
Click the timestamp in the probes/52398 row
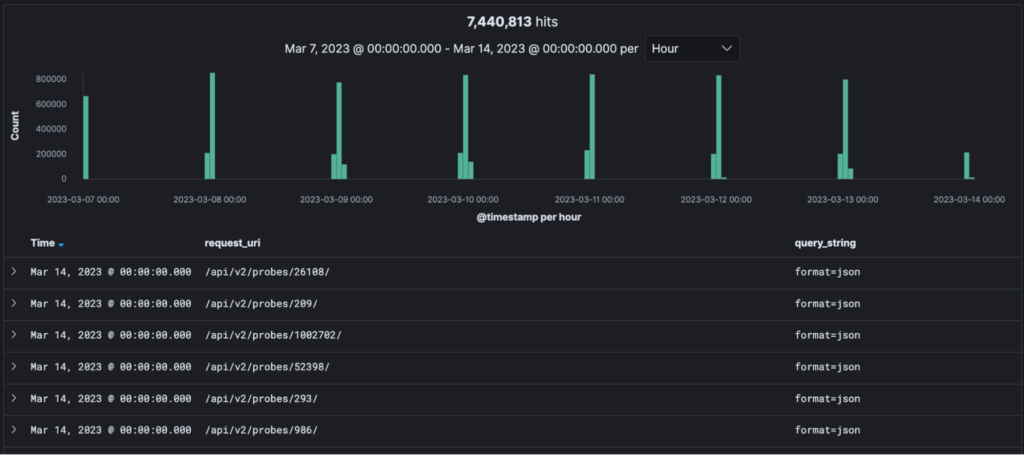(x=111, y=367)
